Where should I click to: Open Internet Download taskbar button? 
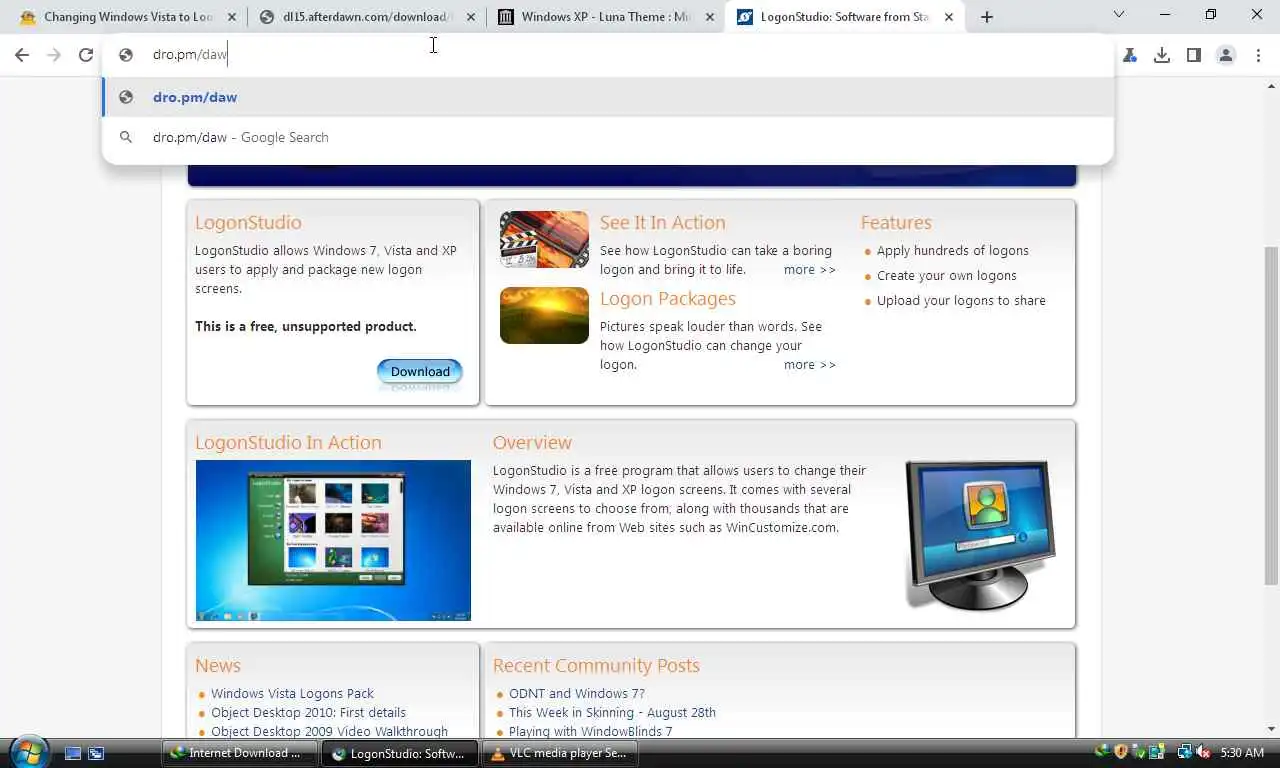(240, 753)
